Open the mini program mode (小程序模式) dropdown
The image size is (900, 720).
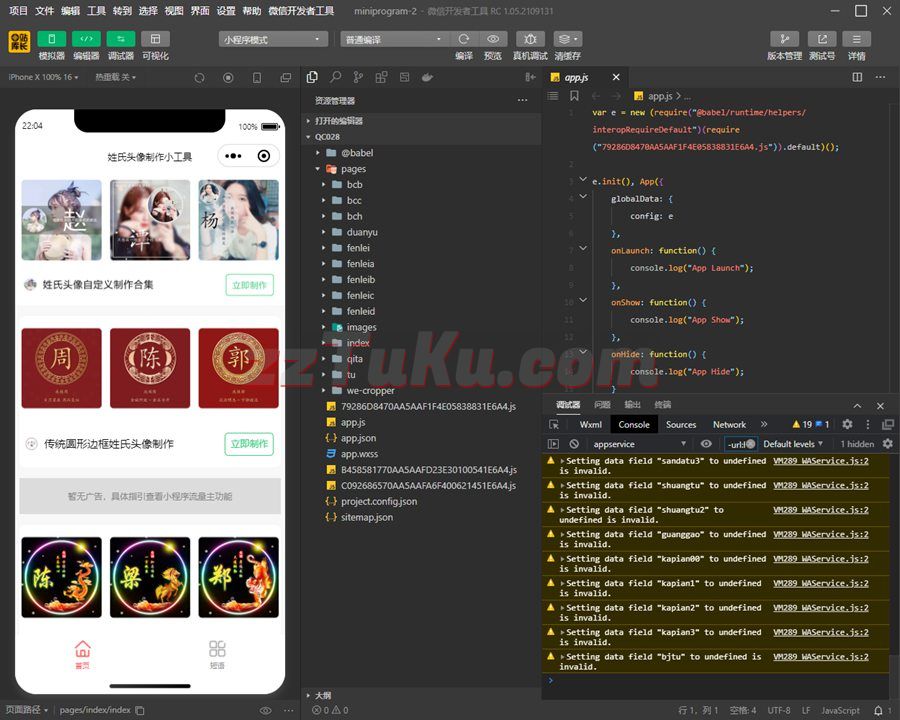coord(273,39)
